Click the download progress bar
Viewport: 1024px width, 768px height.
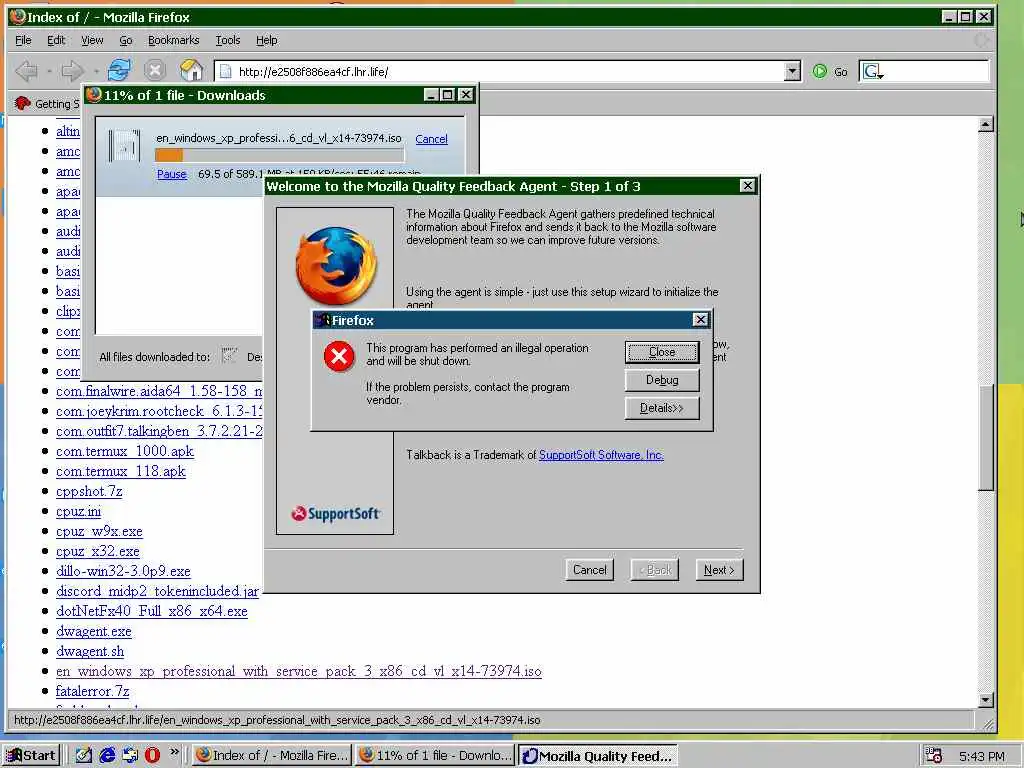(280, 155)
